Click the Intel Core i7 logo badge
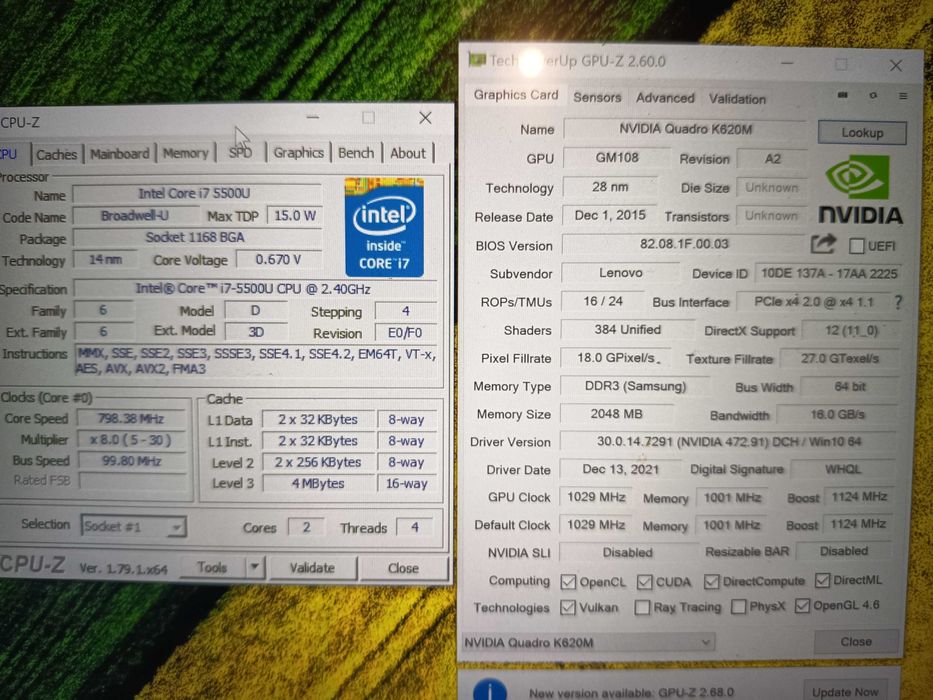 (x=384, y=227)
